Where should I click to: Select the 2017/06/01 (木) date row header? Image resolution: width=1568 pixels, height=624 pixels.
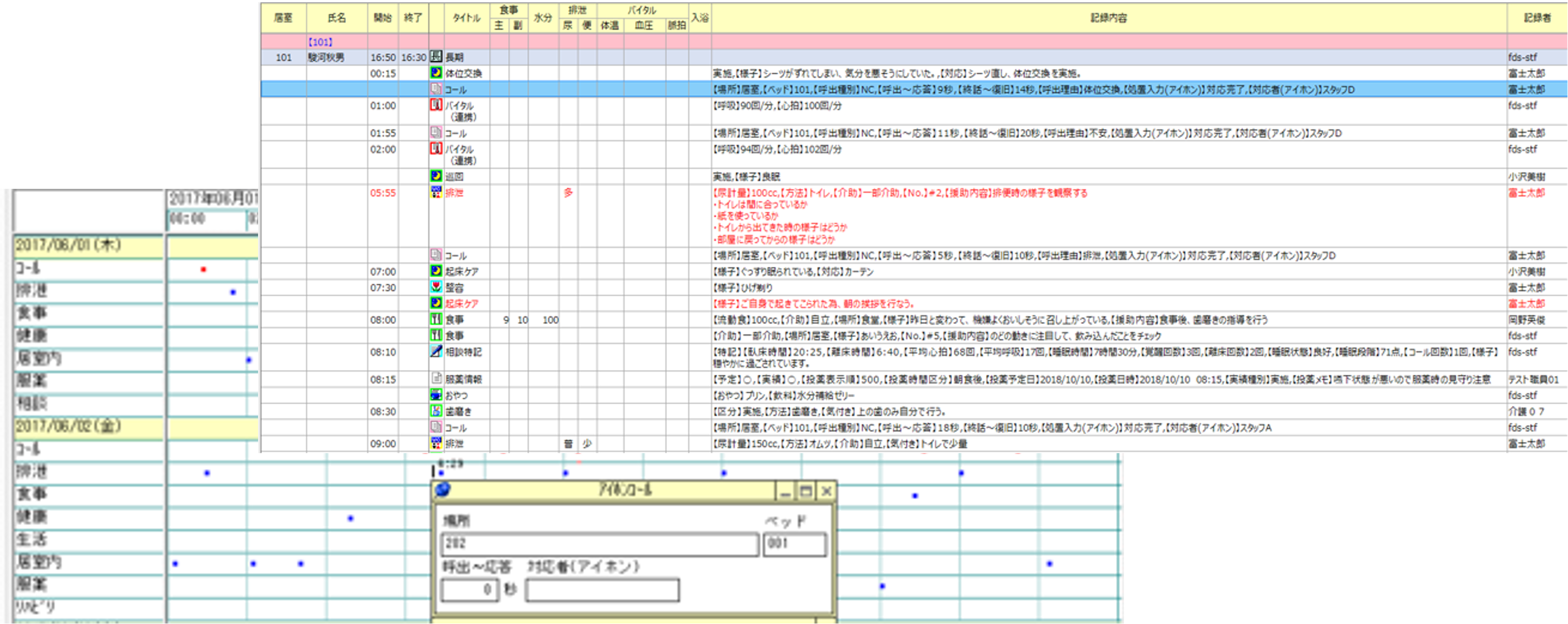(x=88, y=246)
